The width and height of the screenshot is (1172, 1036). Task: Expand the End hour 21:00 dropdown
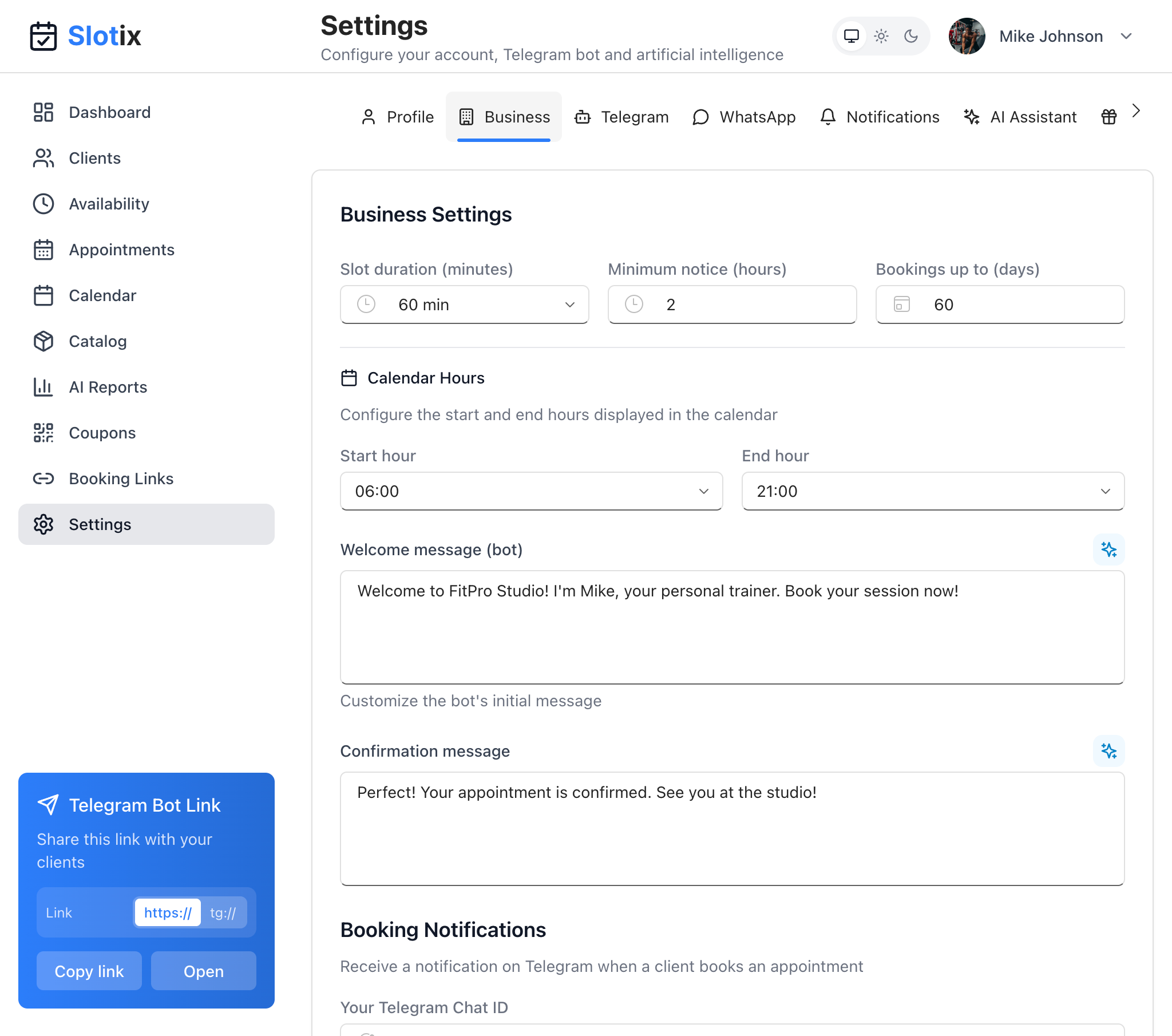[x=932, y=491]
